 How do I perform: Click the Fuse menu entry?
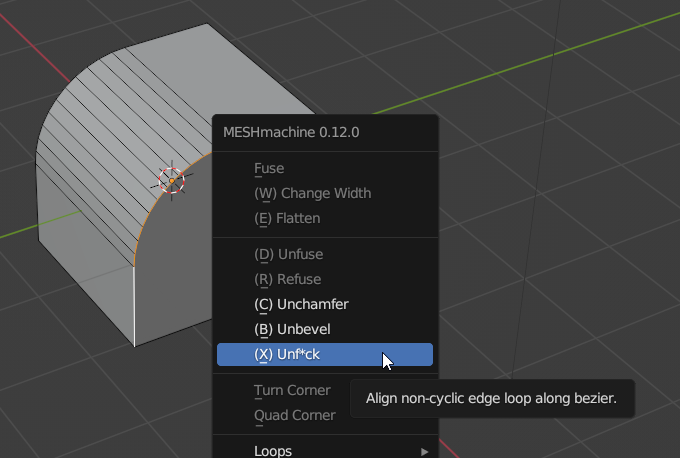point(269,169)
